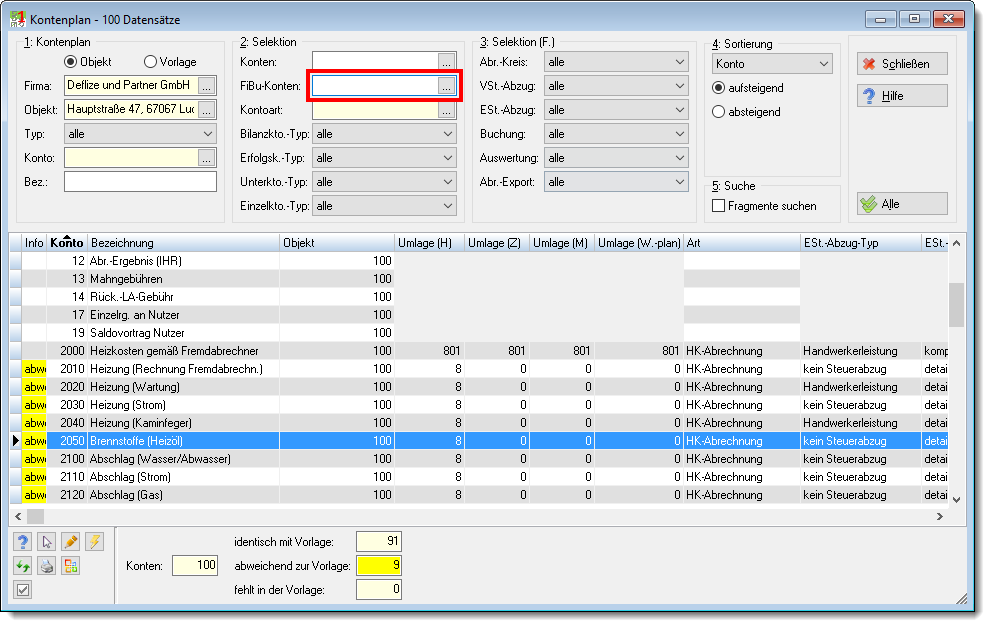Click the blue question mark help icon
This screenshot has height=627, width=990.
click(23, 542)
